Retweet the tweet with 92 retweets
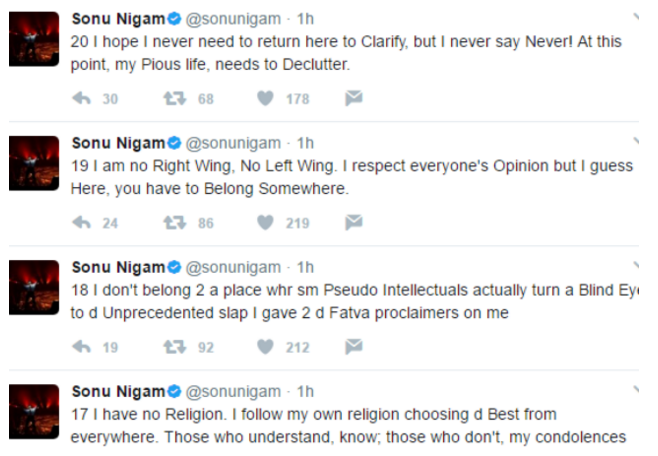This screenshot has width=658, height=456. (x=173, y=348)
